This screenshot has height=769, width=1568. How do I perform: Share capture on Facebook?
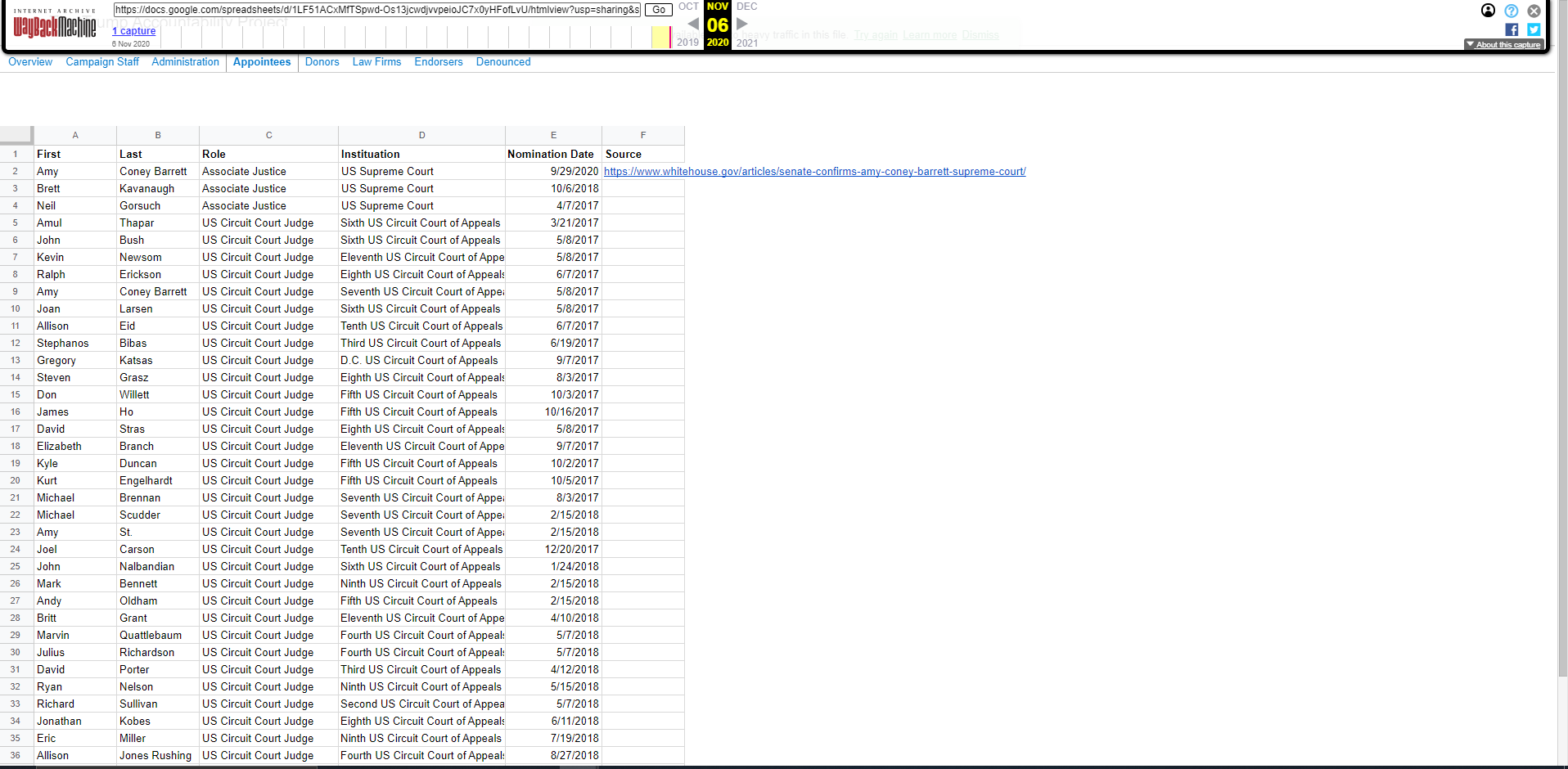(x=1511, y=29)
